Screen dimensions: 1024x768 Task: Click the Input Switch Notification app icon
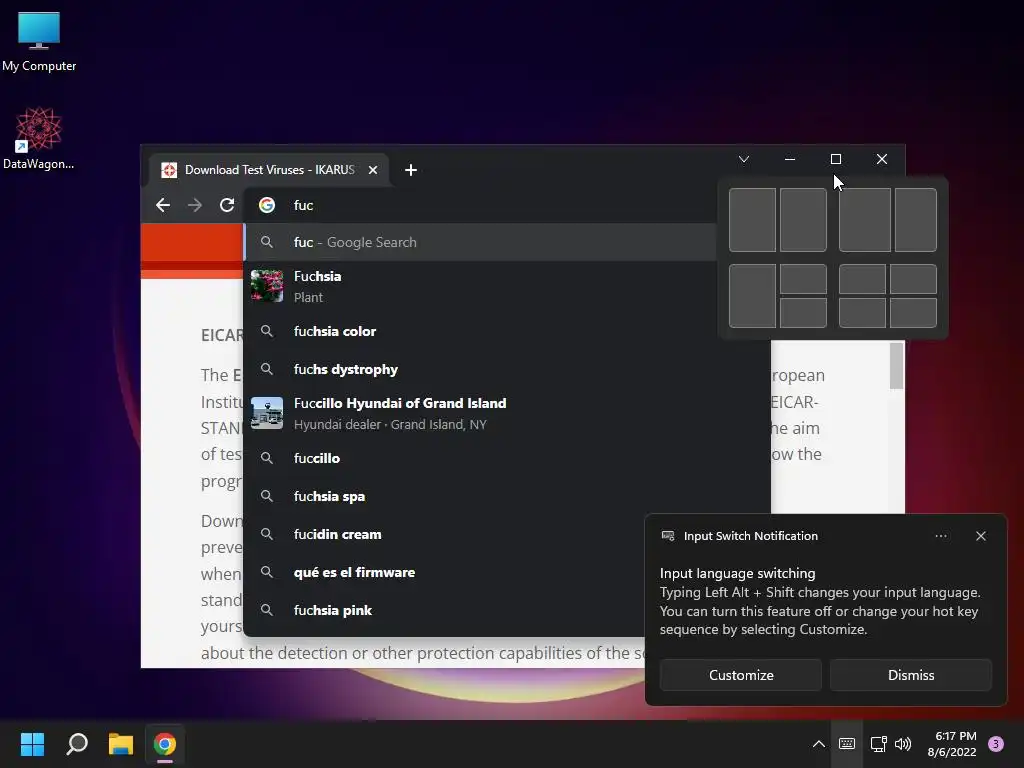point(668,536)
